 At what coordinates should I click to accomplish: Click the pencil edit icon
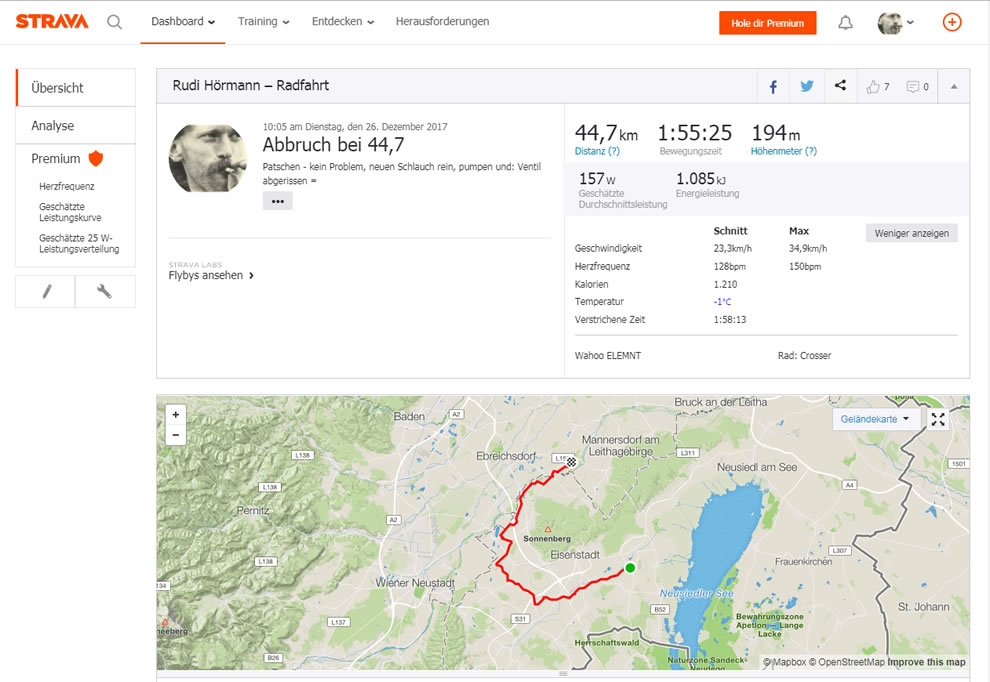(x=45, y=291)
